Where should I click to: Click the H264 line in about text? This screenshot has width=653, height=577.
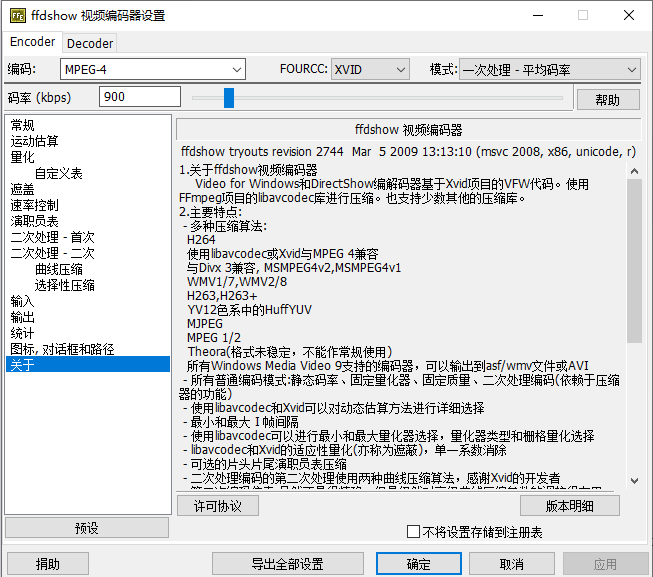201,240
